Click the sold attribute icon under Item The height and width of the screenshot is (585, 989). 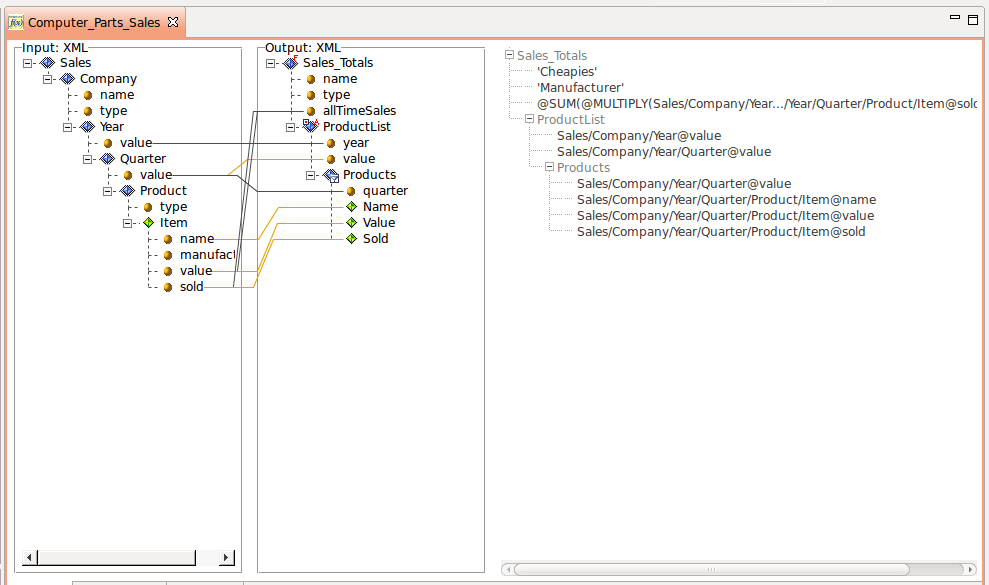tap(167, 286)
